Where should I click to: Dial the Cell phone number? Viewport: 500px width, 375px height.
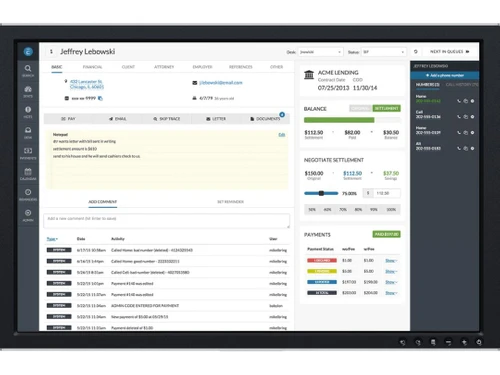point(459,117)
